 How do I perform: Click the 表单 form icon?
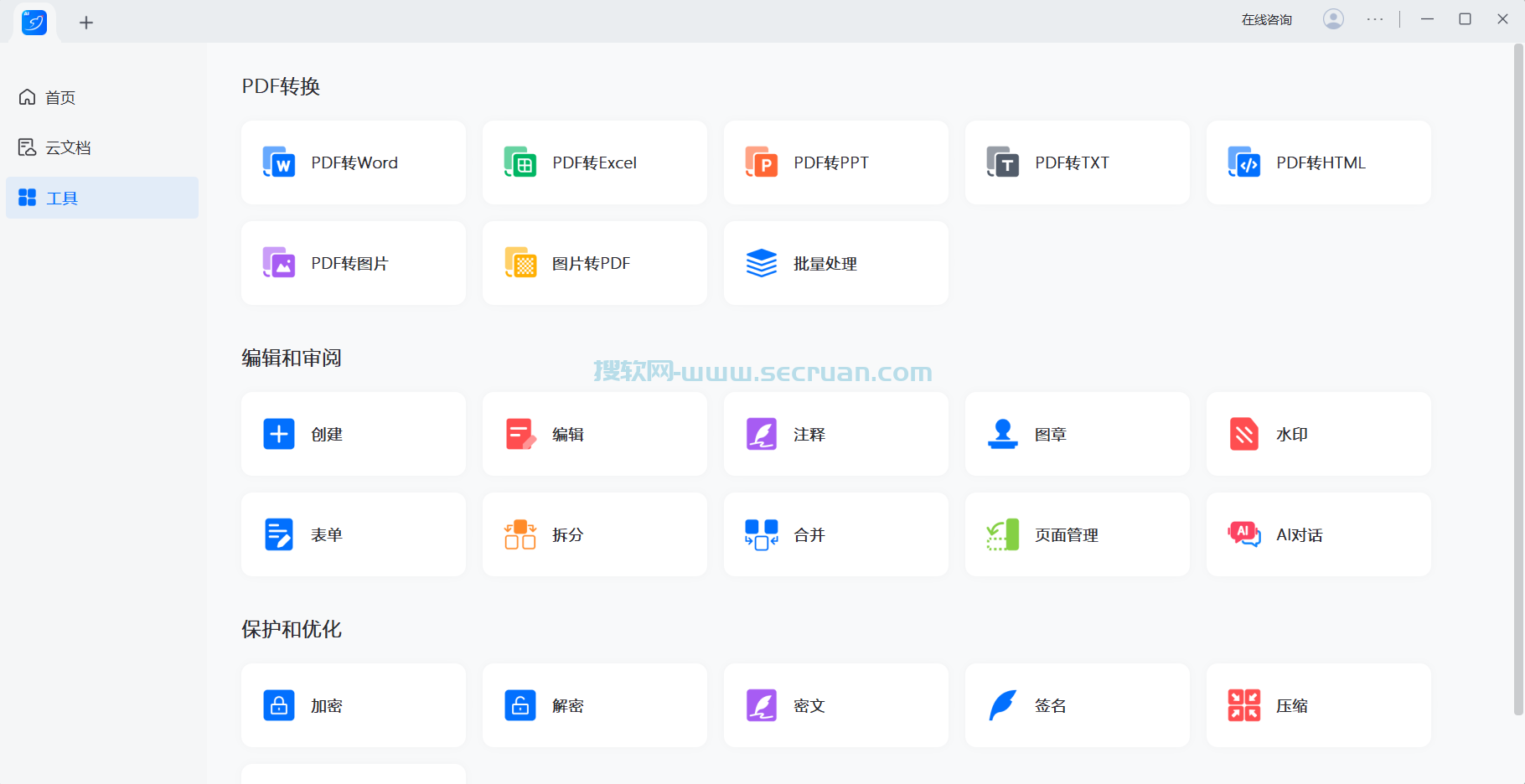point(278,534)
